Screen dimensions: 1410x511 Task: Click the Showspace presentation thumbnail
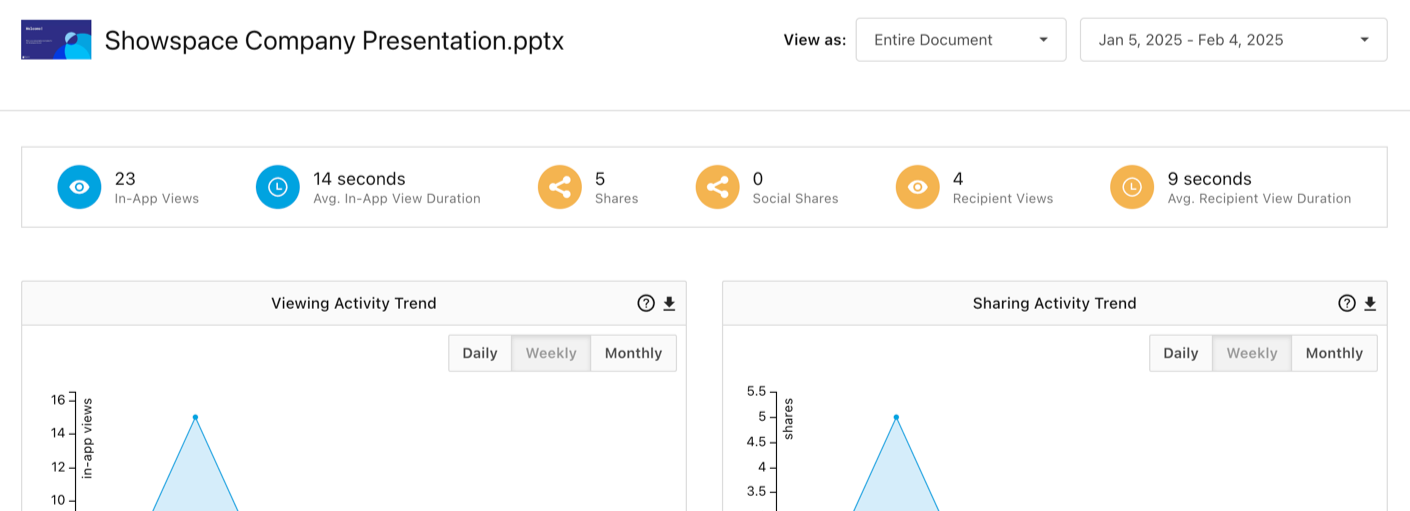pos(56,40)
